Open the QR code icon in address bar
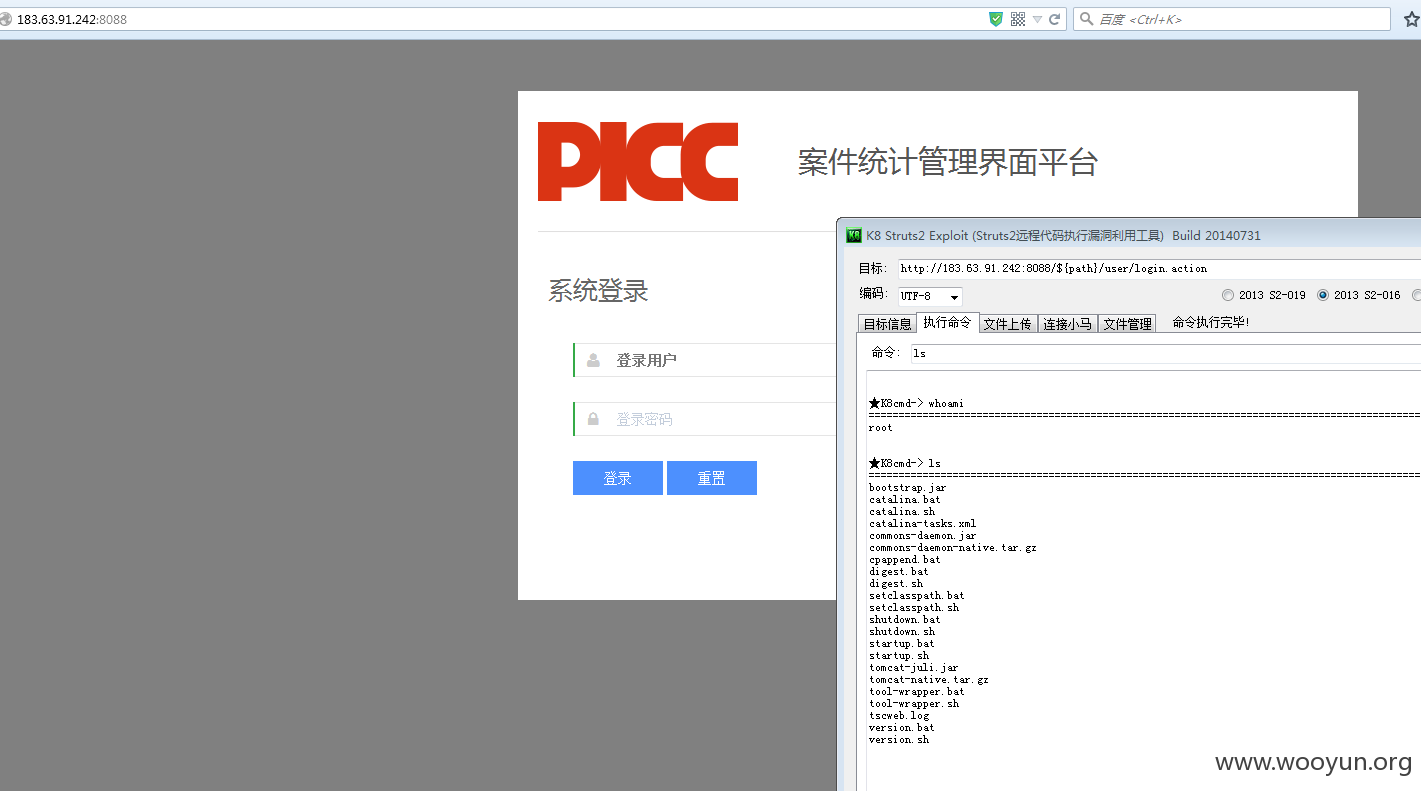 tap(1018, 19)
